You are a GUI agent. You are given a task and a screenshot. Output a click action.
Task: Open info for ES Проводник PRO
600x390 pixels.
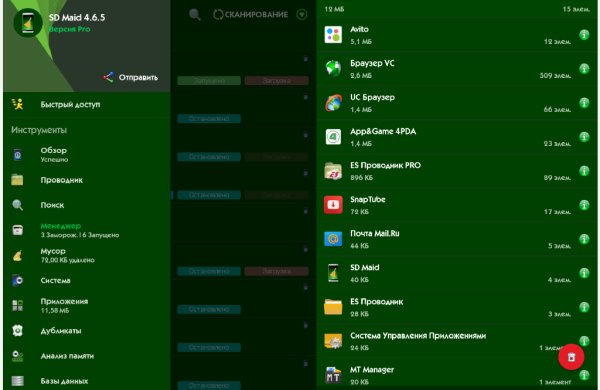click(x=584, y=171)
